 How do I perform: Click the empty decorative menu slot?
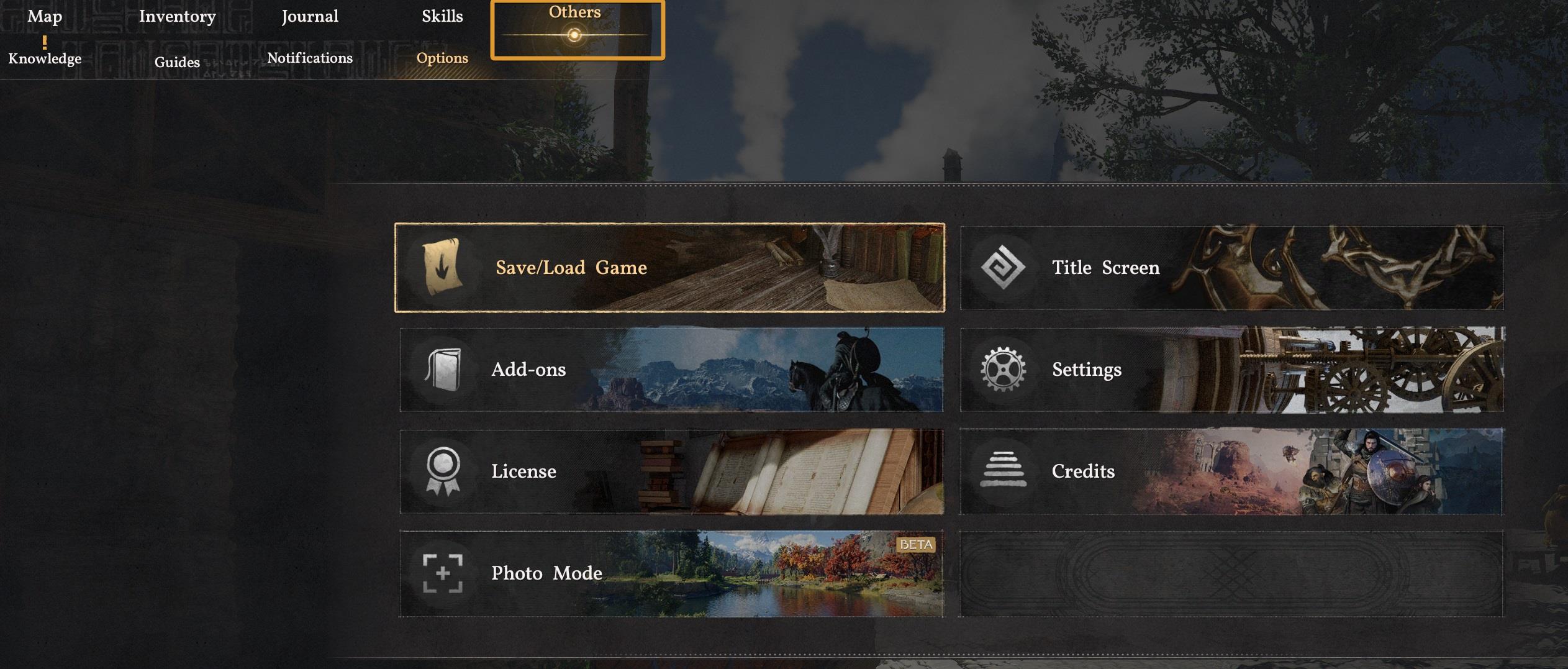pos(1231,573)
